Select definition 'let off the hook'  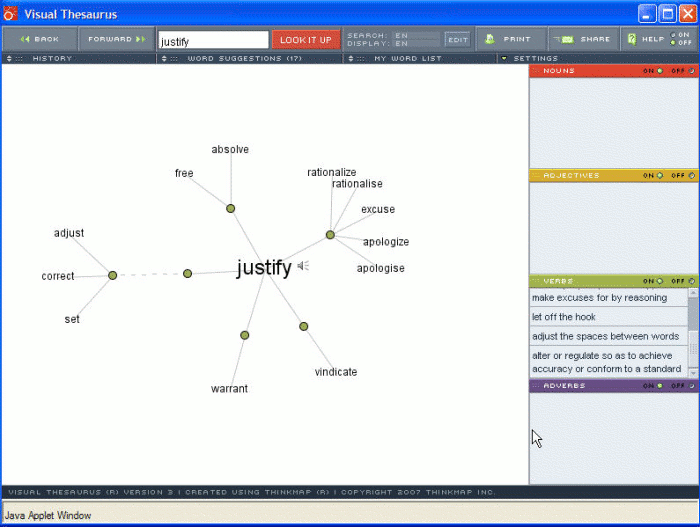click(x=608, y=317)
